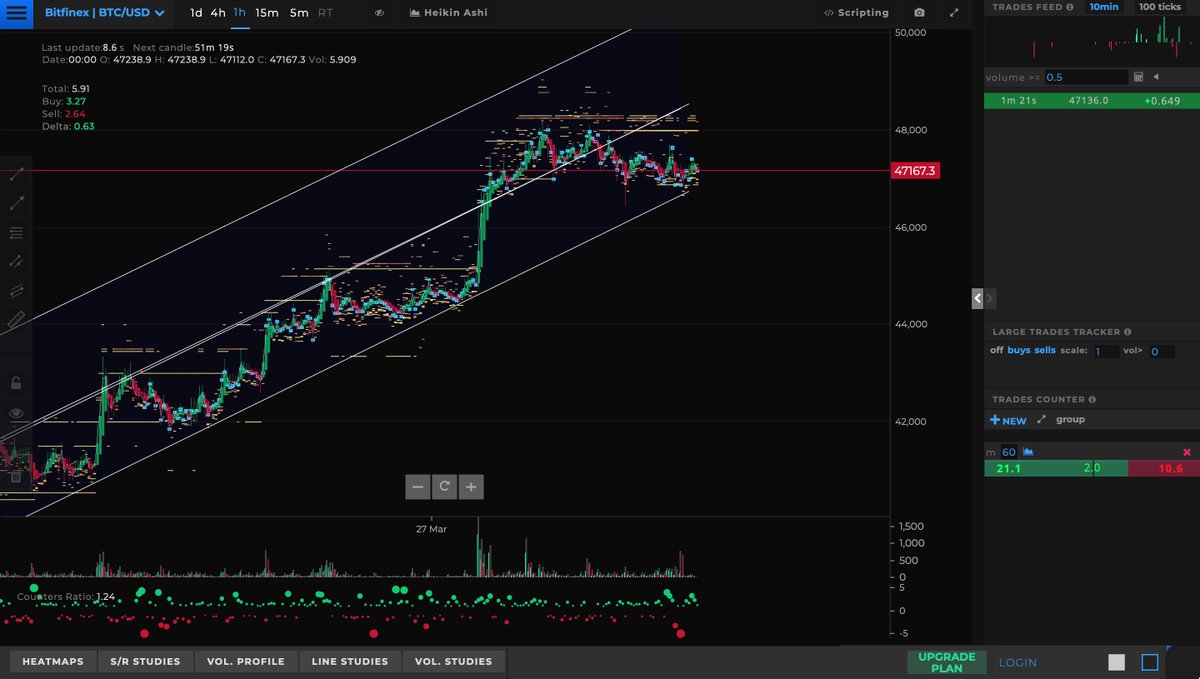This screenshot has width=1200, height=679.
Task: Open the Bitfinex BTC/USD market selector
Action: click(x=104, y=13)
